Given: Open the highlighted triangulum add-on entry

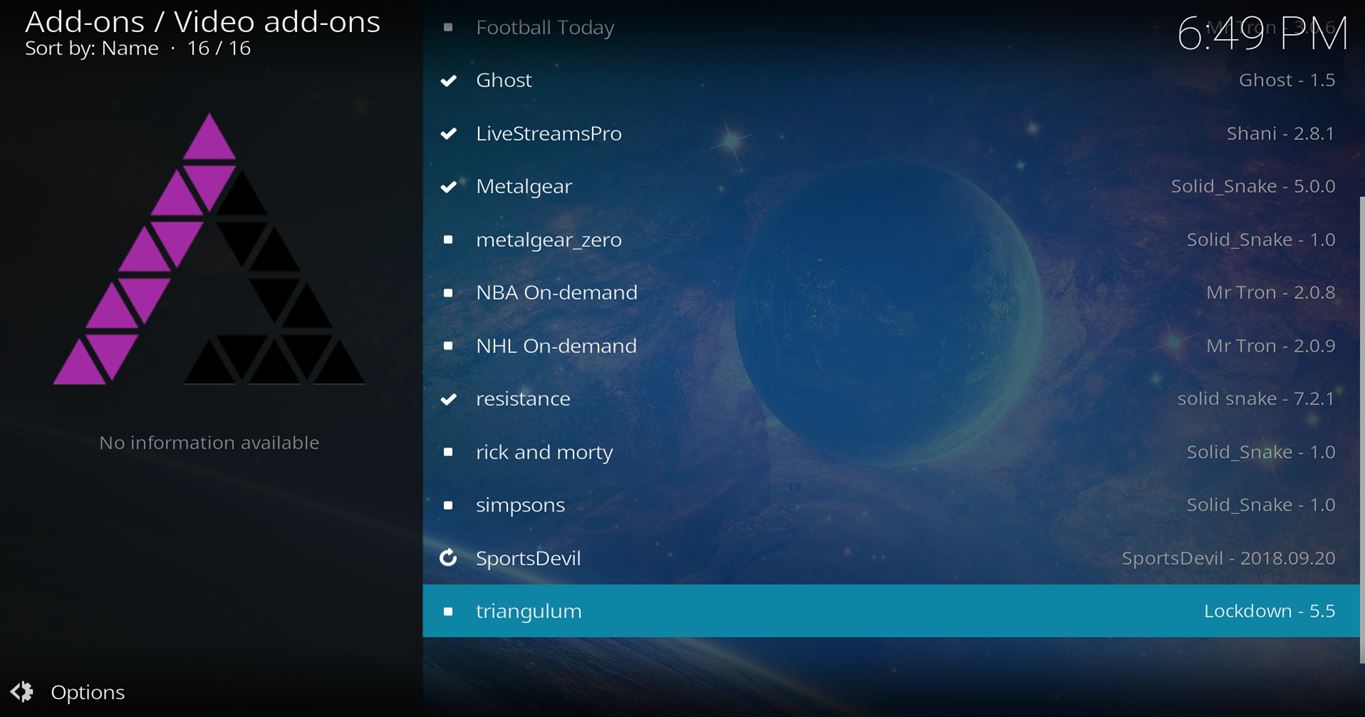Looking at the screenshot, I should pyautogui.click(x=528, y=611).
